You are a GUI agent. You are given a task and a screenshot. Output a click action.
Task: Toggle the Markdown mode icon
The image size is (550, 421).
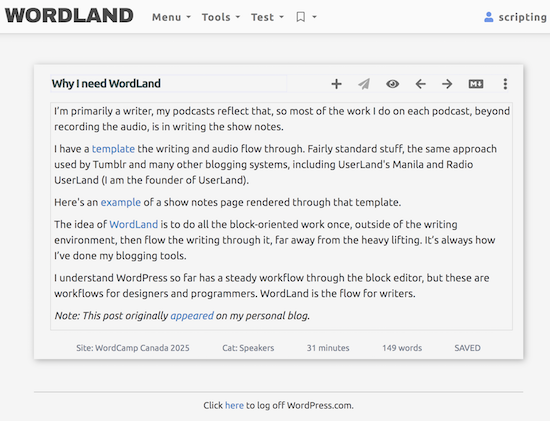tap(476, 84)
